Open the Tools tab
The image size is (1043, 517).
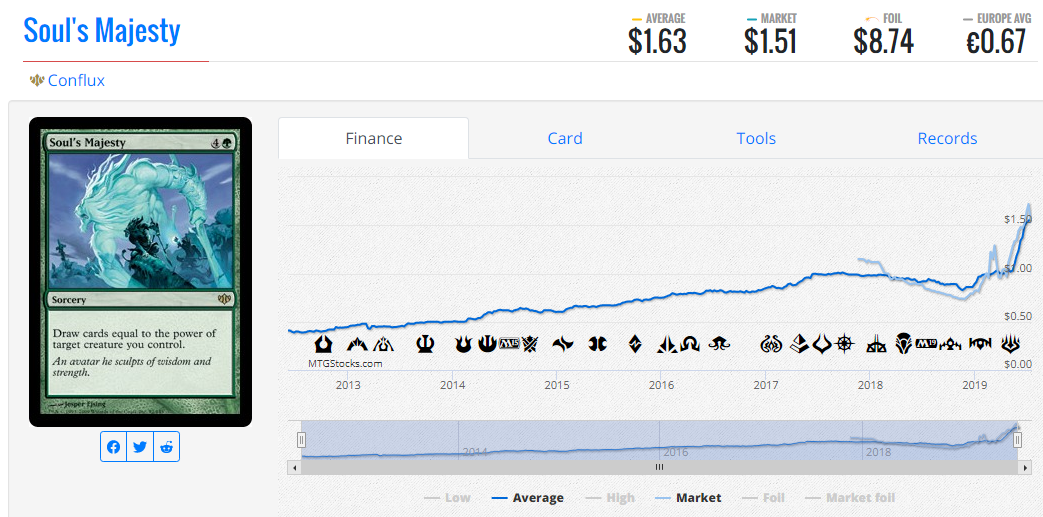coord(756,139)
